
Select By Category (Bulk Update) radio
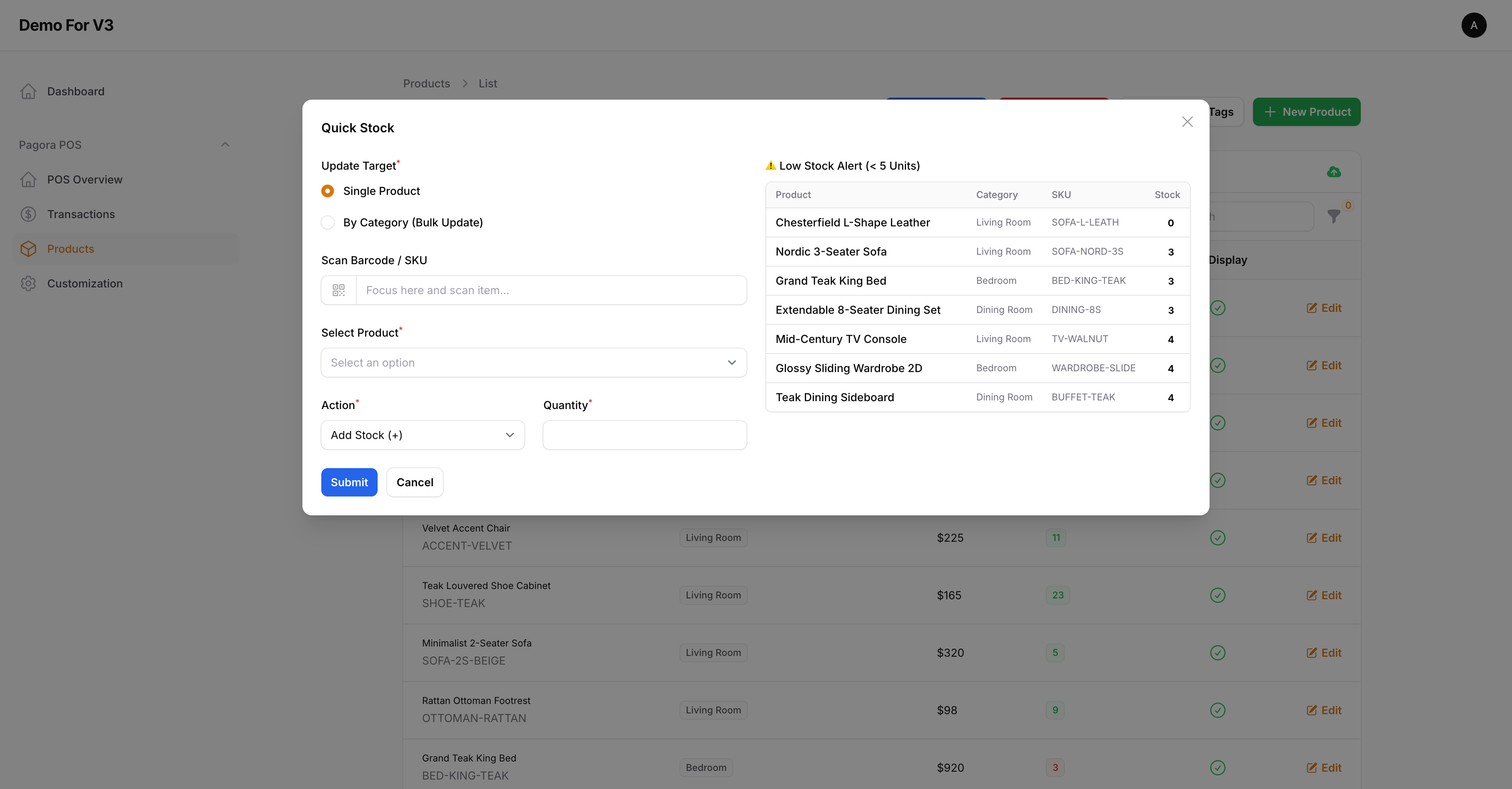tap(328, 222)
